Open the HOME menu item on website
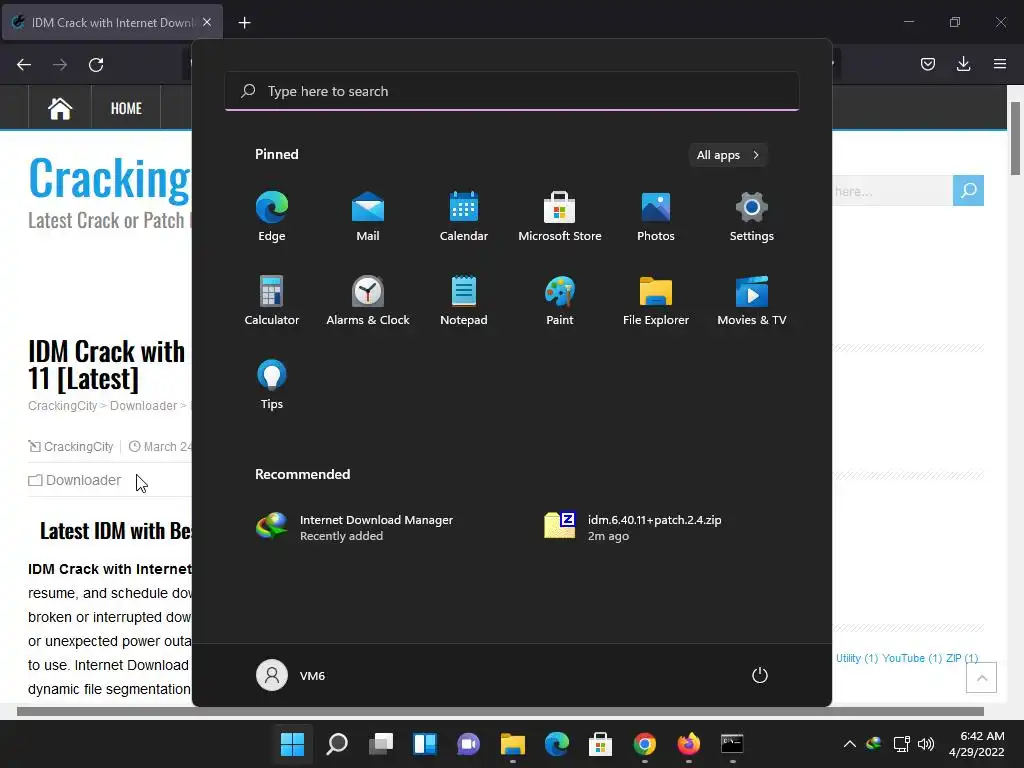The width and height of the screenshot is (1024, 768). pyautogui.click(x=126, y=108)
